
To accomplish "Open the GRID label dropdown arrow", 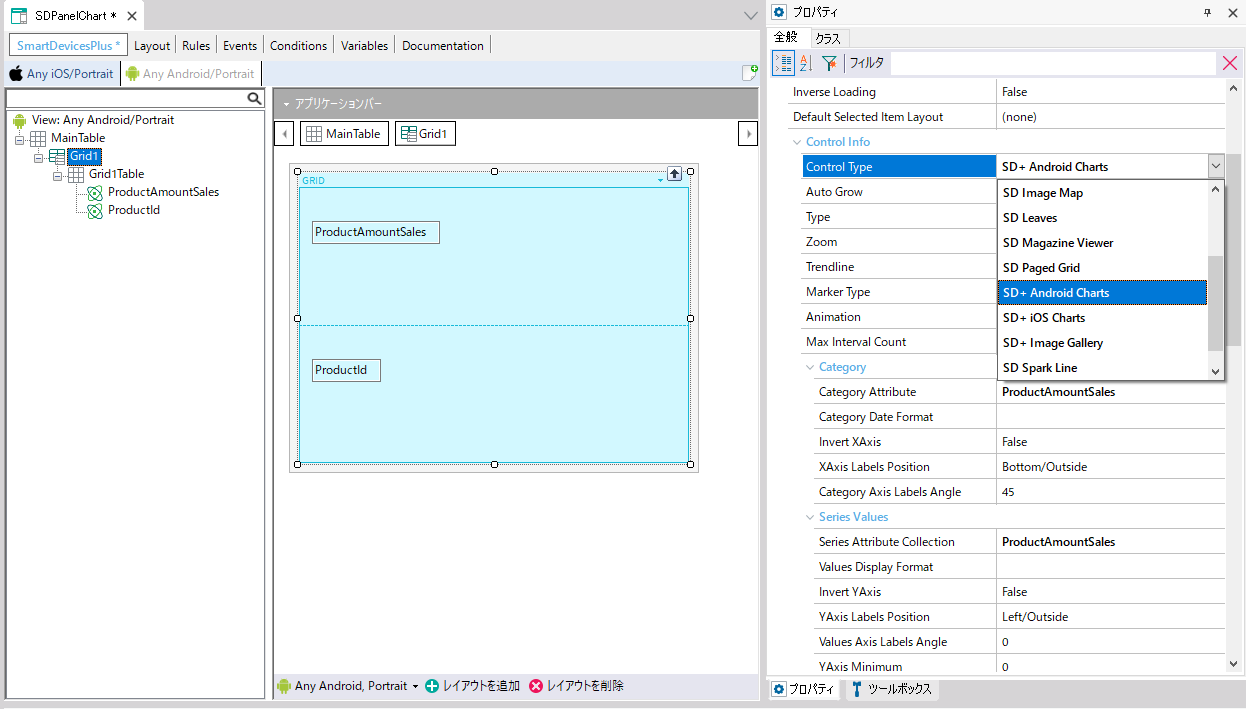I will click(660, 180).
